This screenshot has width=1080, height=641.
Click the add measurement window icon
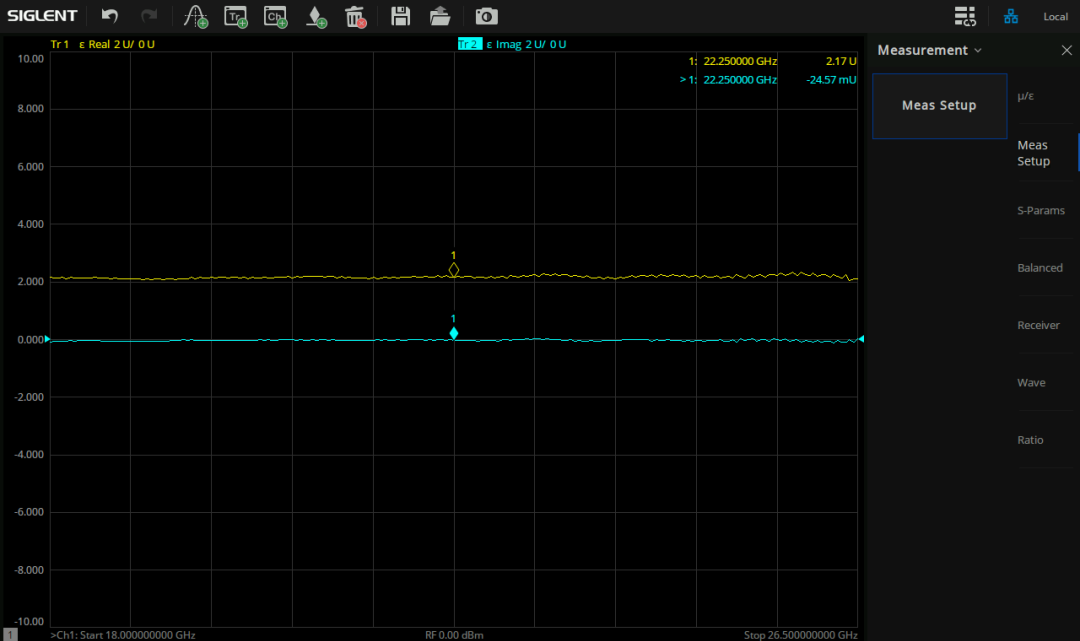(x=195, y=16)
